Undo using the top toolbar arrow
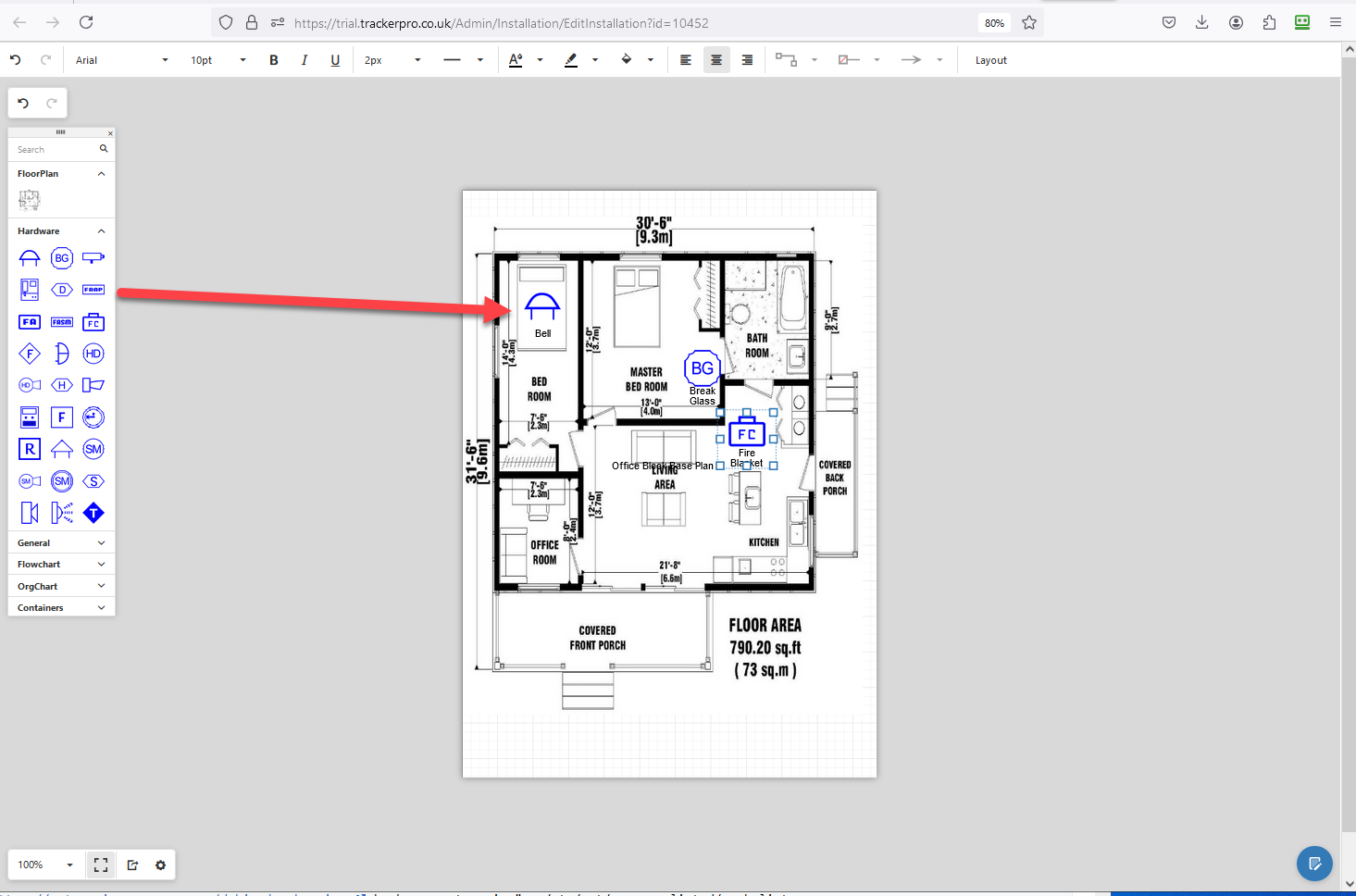 [15, 60]
